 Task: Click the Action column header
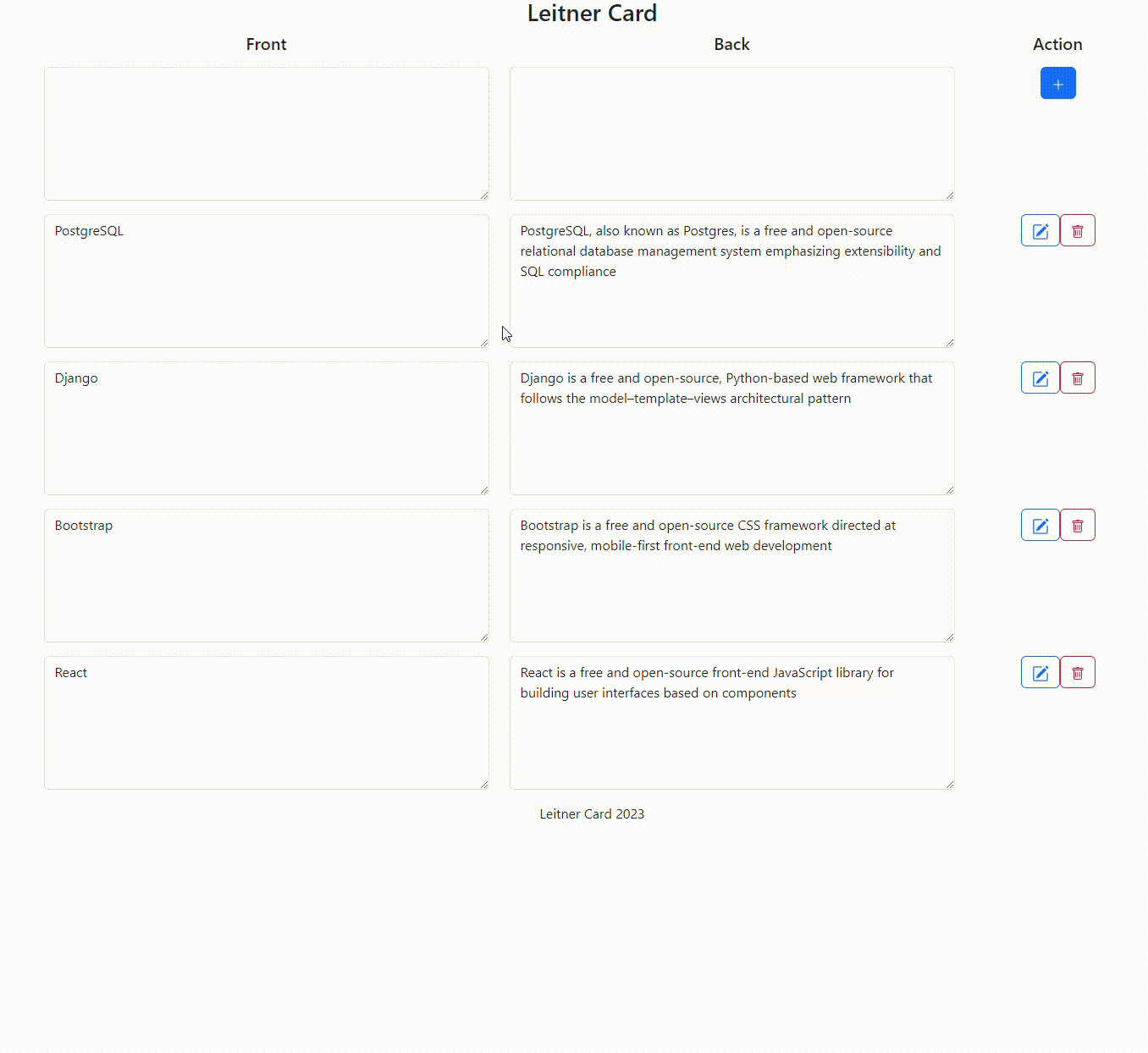1057,44
